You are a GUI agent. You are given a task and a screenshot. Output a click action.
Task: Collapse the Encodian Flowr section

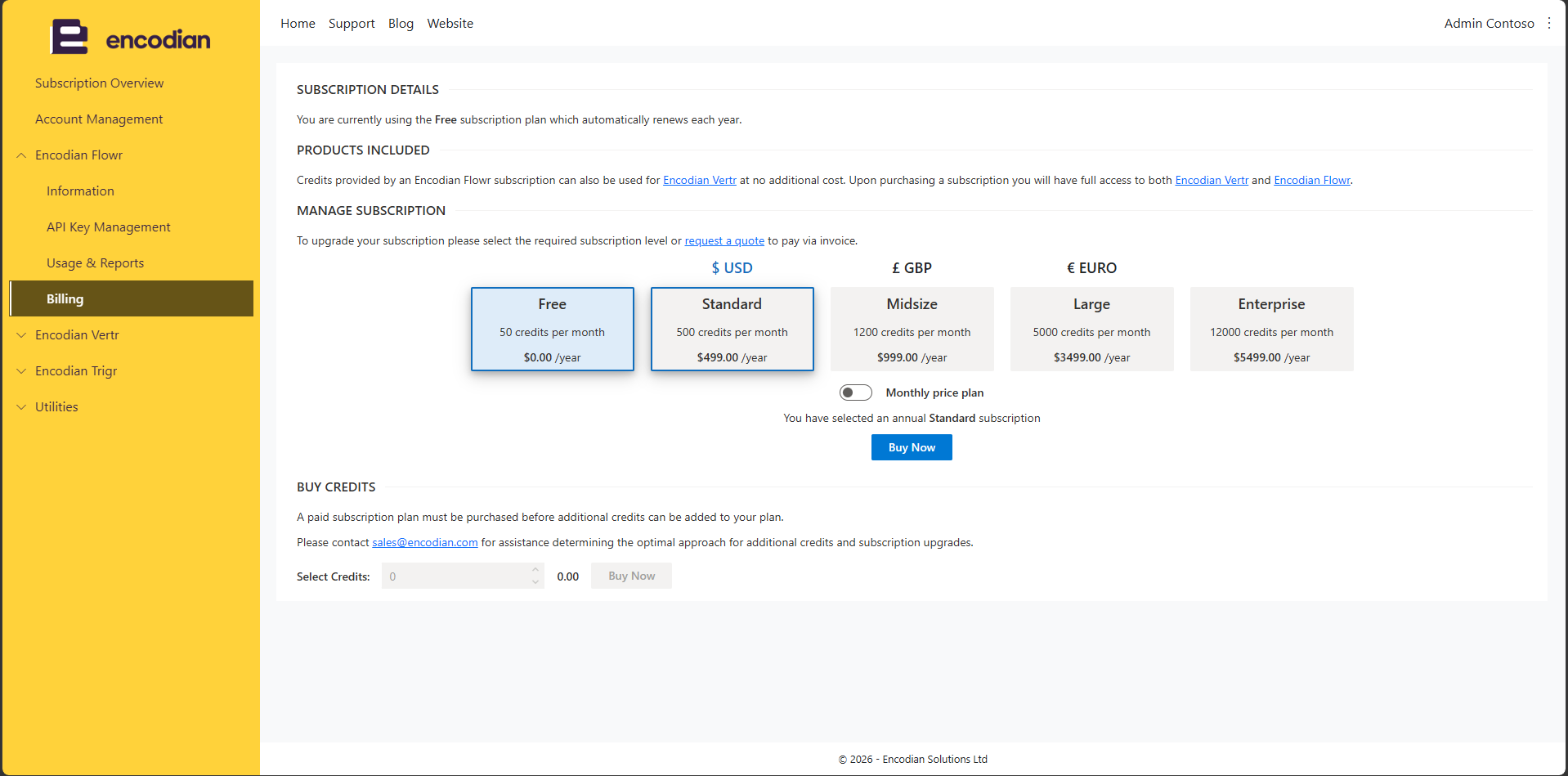point(21,155)
